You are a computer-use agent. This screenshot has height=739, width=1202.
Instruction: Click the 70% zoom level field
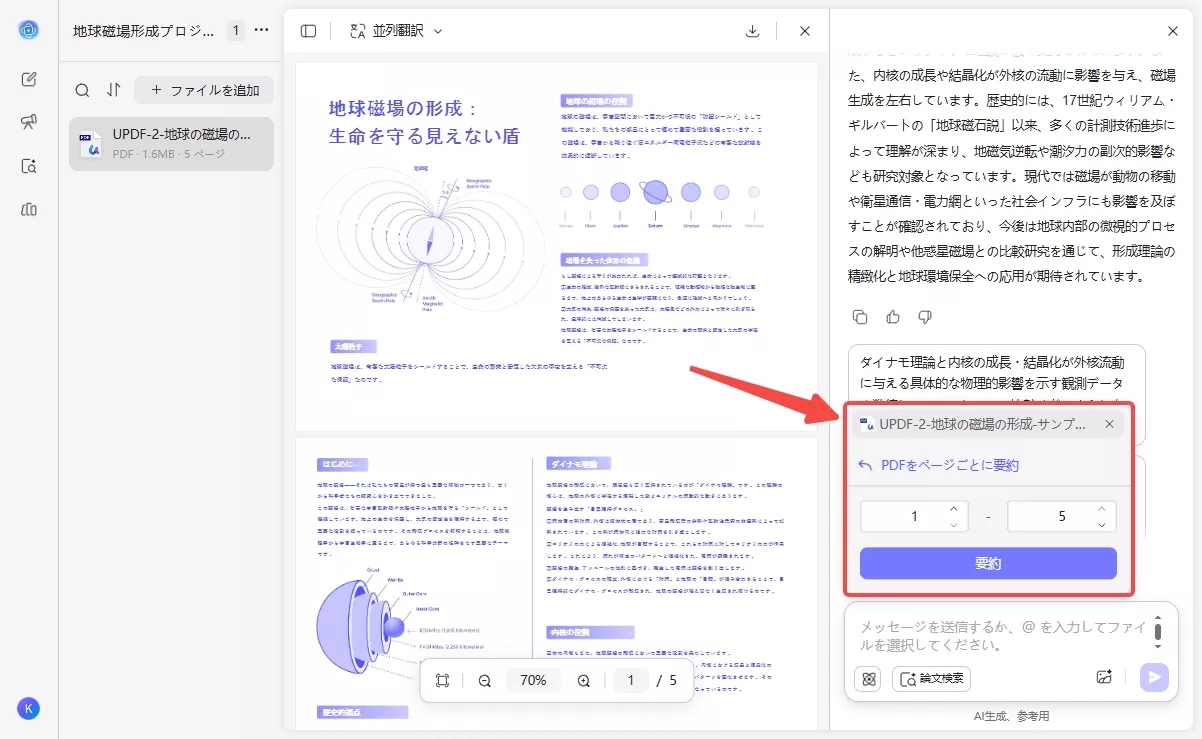pyautogui.click(x=534, y=681)
